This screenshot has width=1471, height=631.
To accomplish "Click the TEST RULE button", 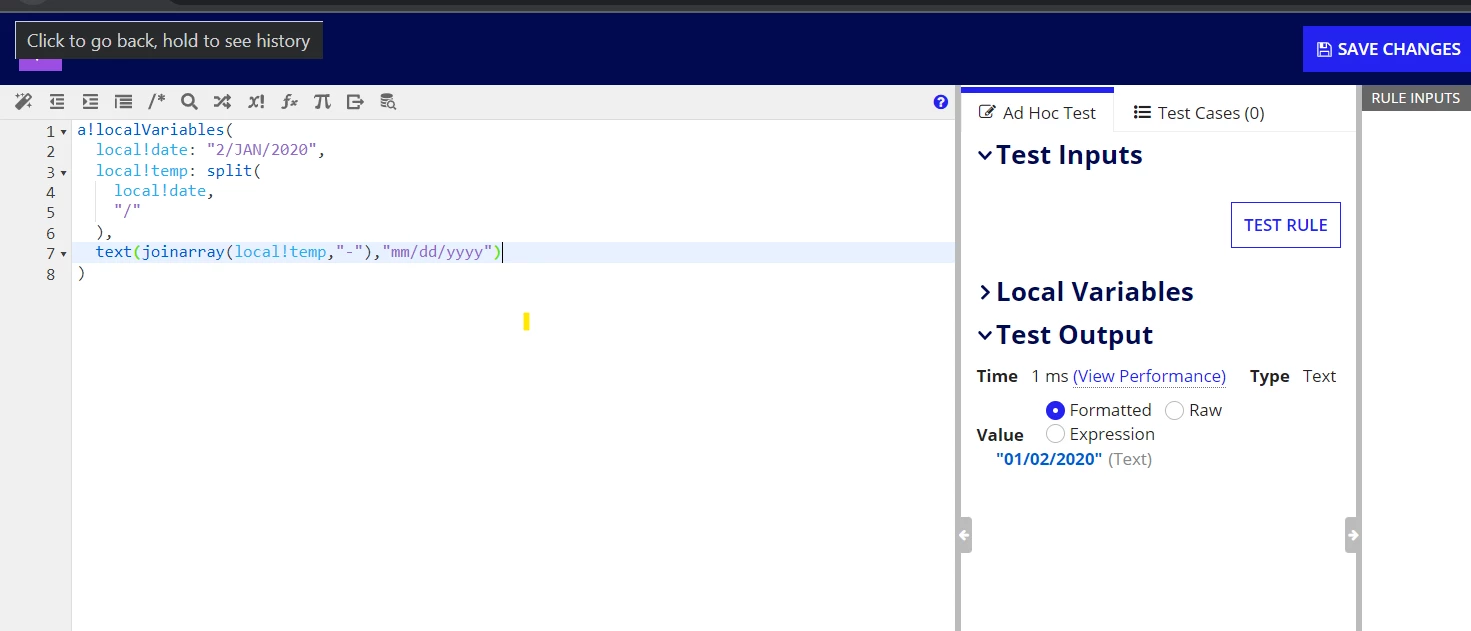I will point(1286,225).
